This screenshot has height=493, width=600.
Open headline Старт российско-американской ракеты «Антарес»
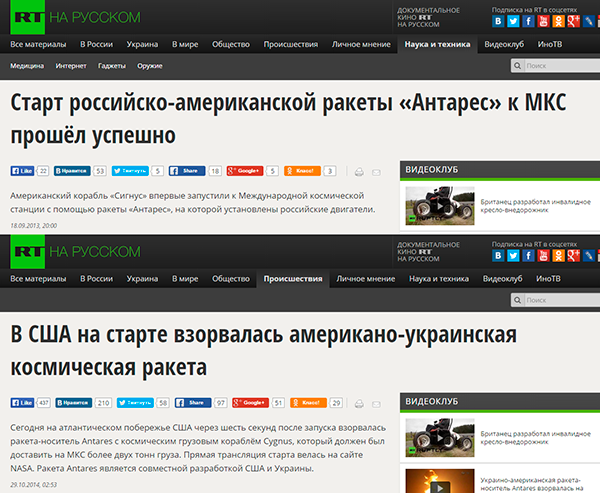click(288, 119)
